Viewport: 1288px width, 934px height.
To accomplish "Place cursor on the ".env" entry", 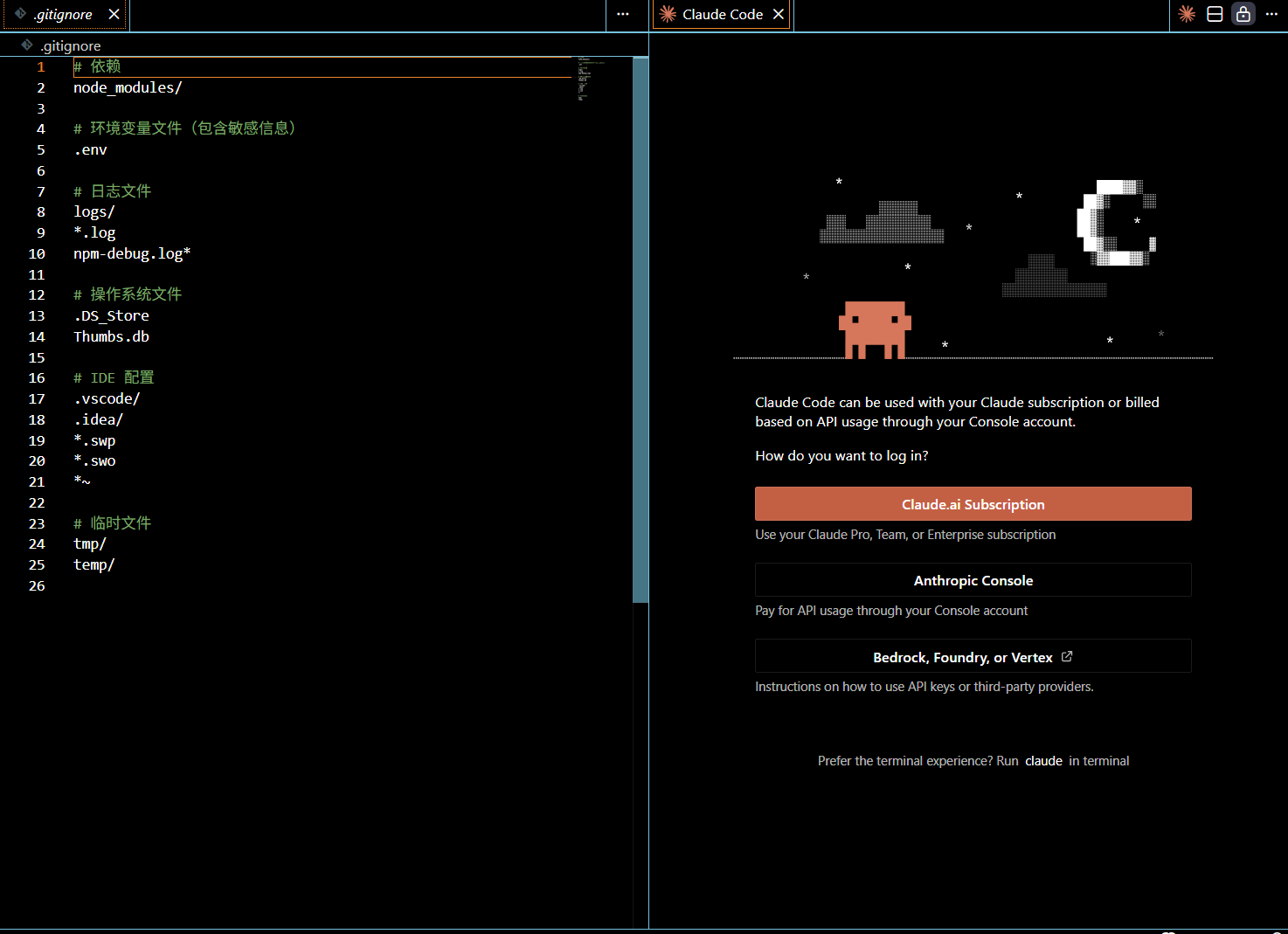I will click(91, 150).
